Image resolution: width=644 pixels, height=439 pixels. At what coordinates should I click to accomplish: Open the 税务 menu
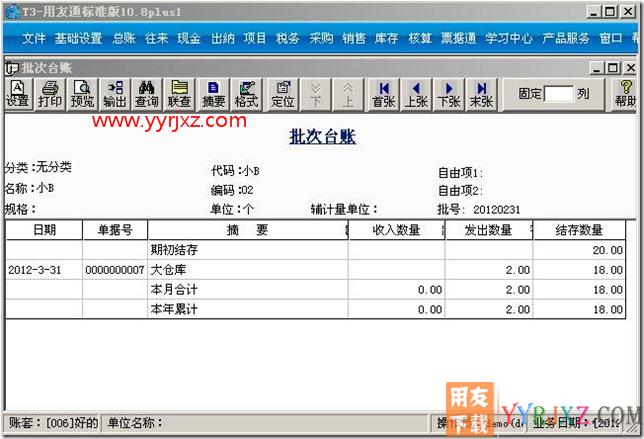[x=288, y=38]
